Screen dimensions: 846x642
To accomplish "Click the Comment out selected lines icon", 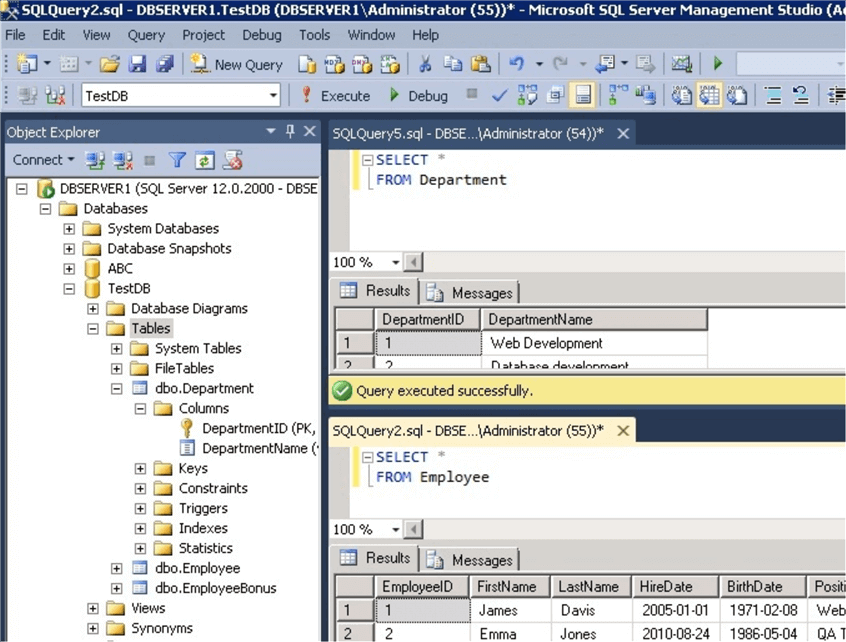I will click(x=773, y=95).
